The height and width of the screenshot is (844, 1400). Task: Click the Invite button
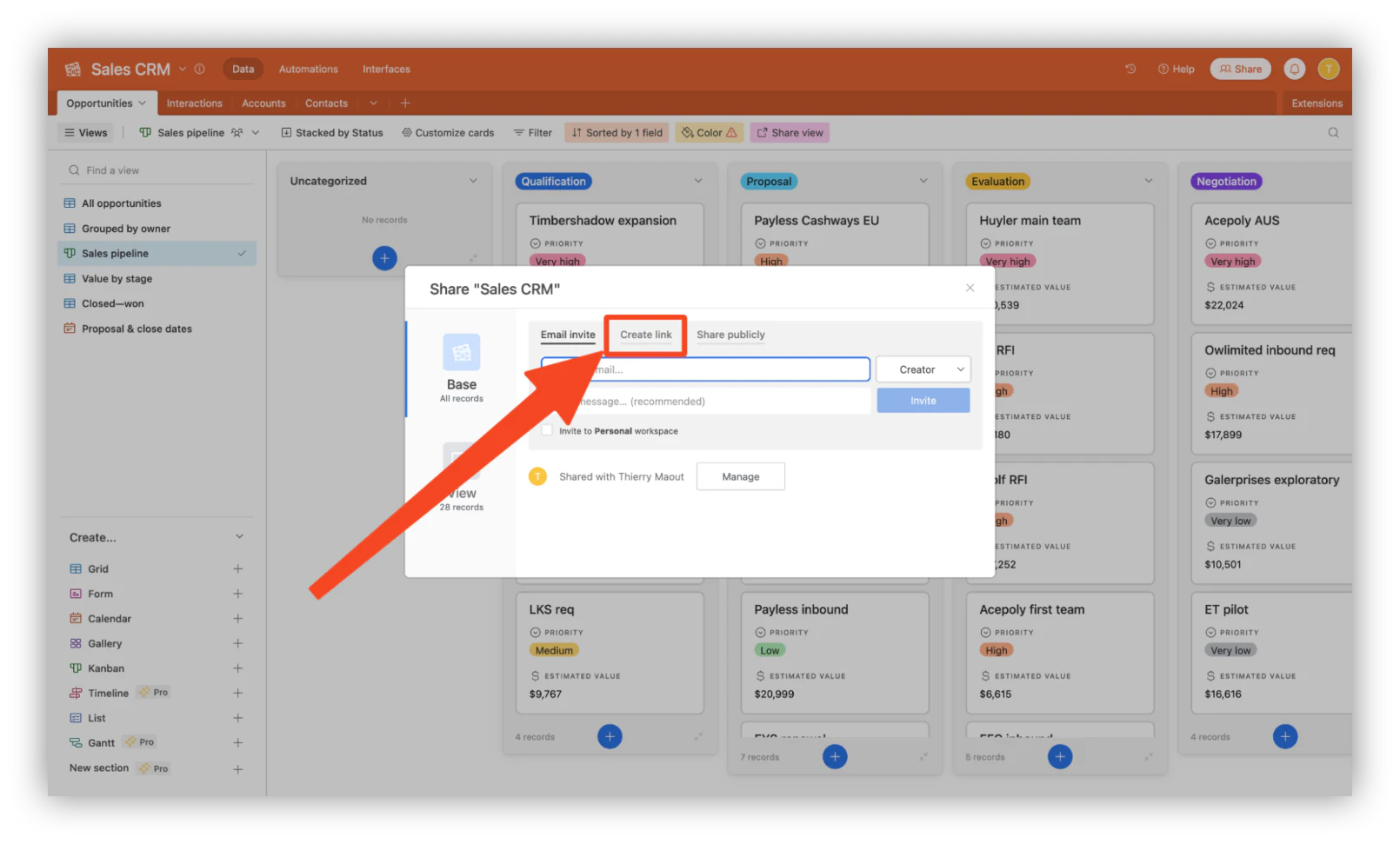coord(923,401)
